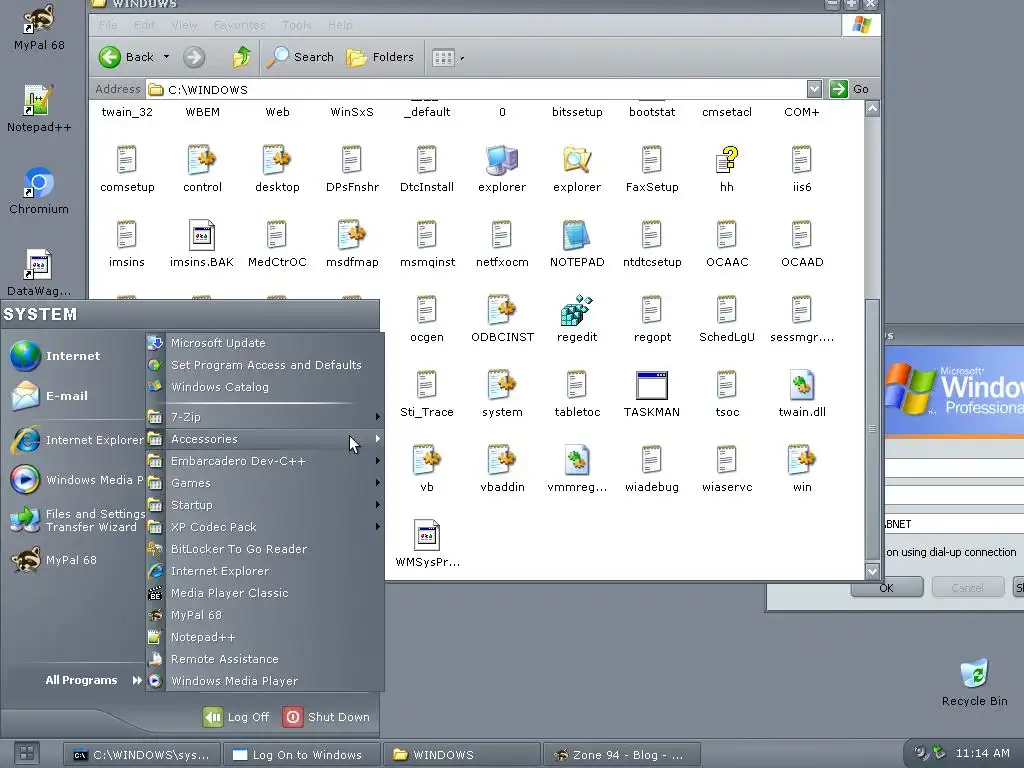Click the Start button on taskbar

click(x=27, y=754)
